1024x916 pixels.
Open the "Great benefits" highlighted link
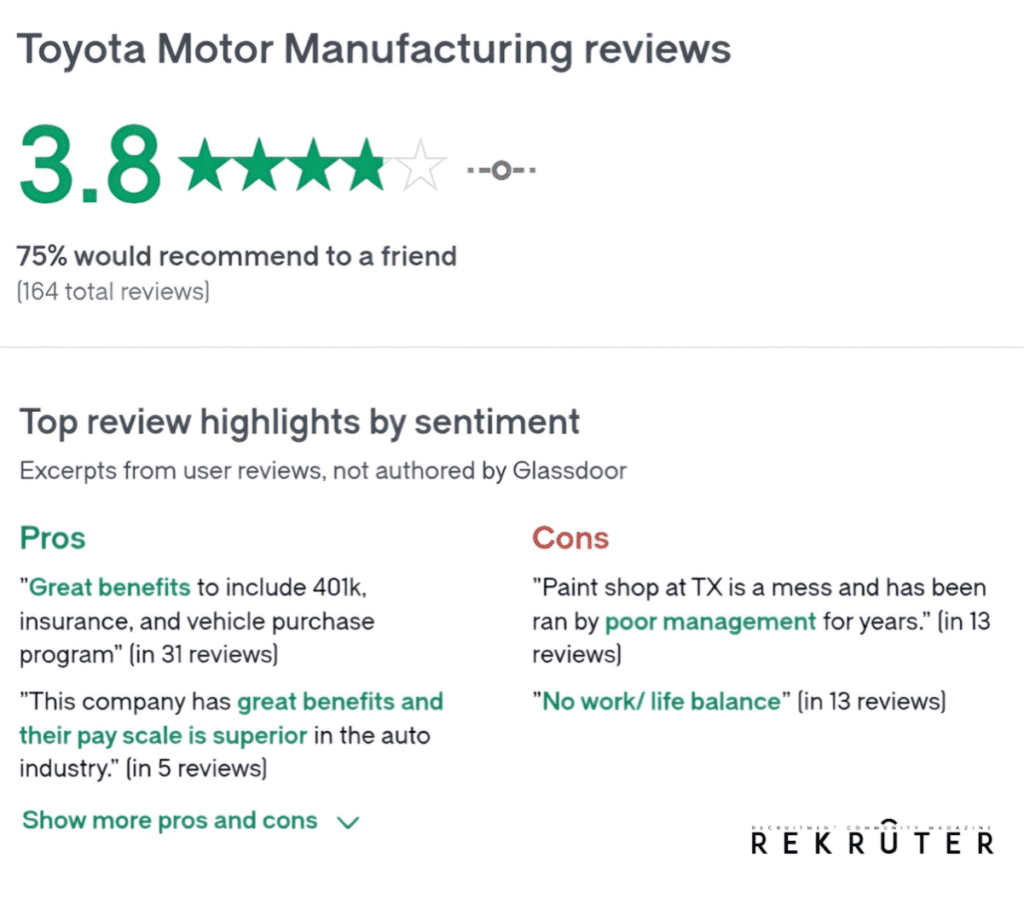[110, 587]
